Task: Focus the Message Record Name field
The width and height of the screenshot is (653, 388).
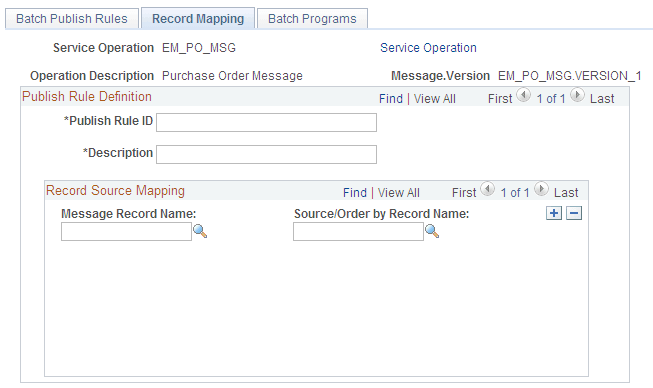Action: coord(126,231)
